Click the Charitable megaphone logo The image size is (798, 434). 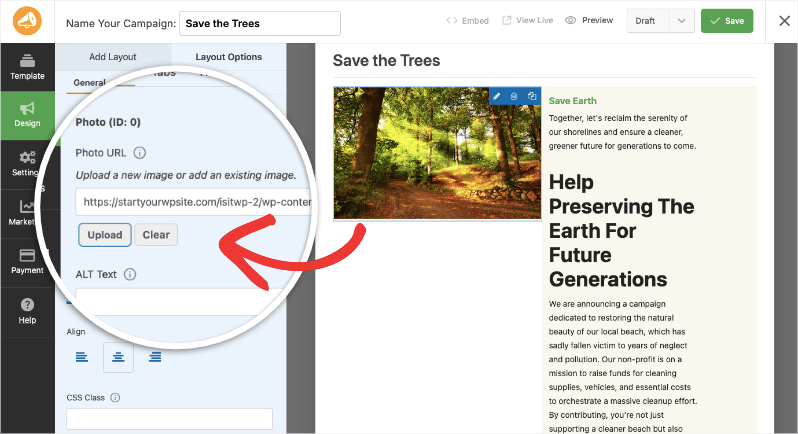[27, 21]
